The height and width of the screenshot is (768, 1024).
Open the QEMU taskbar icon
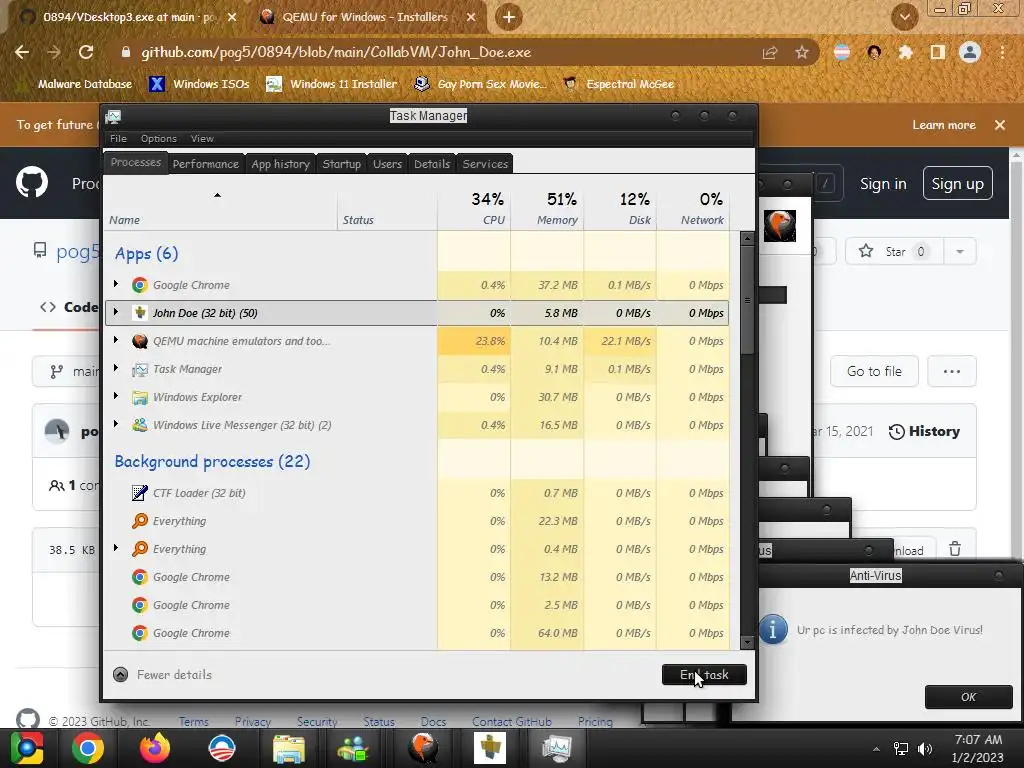[x=423, y=748]
